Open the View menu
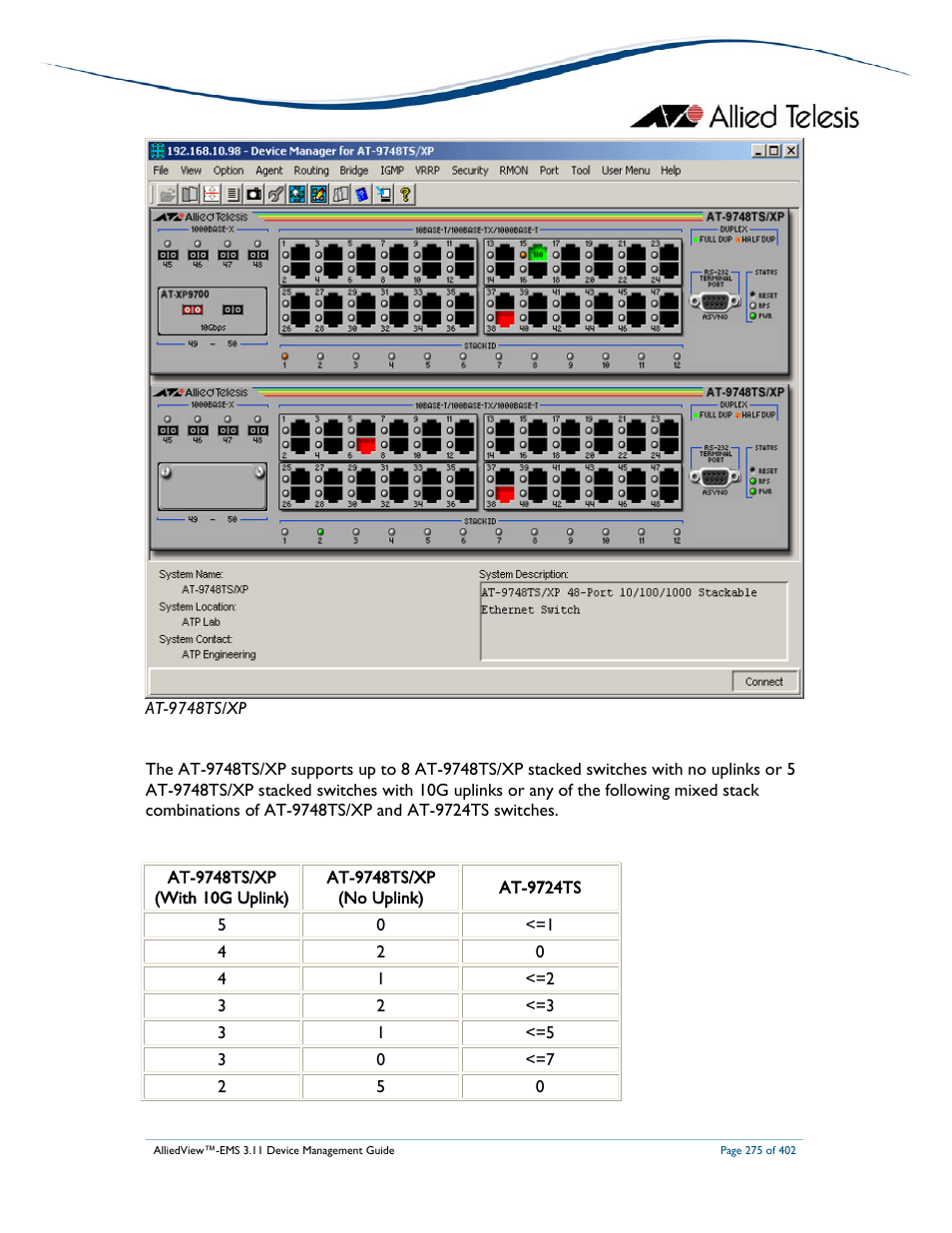This screenshot has width=952, height=1233. click(x=191, y=171)
